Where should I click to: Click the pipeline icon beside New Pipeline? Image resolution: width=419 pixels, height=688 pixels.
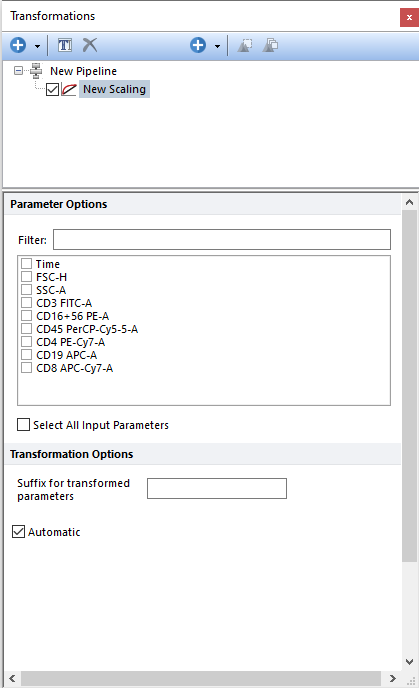coord(36,71)
